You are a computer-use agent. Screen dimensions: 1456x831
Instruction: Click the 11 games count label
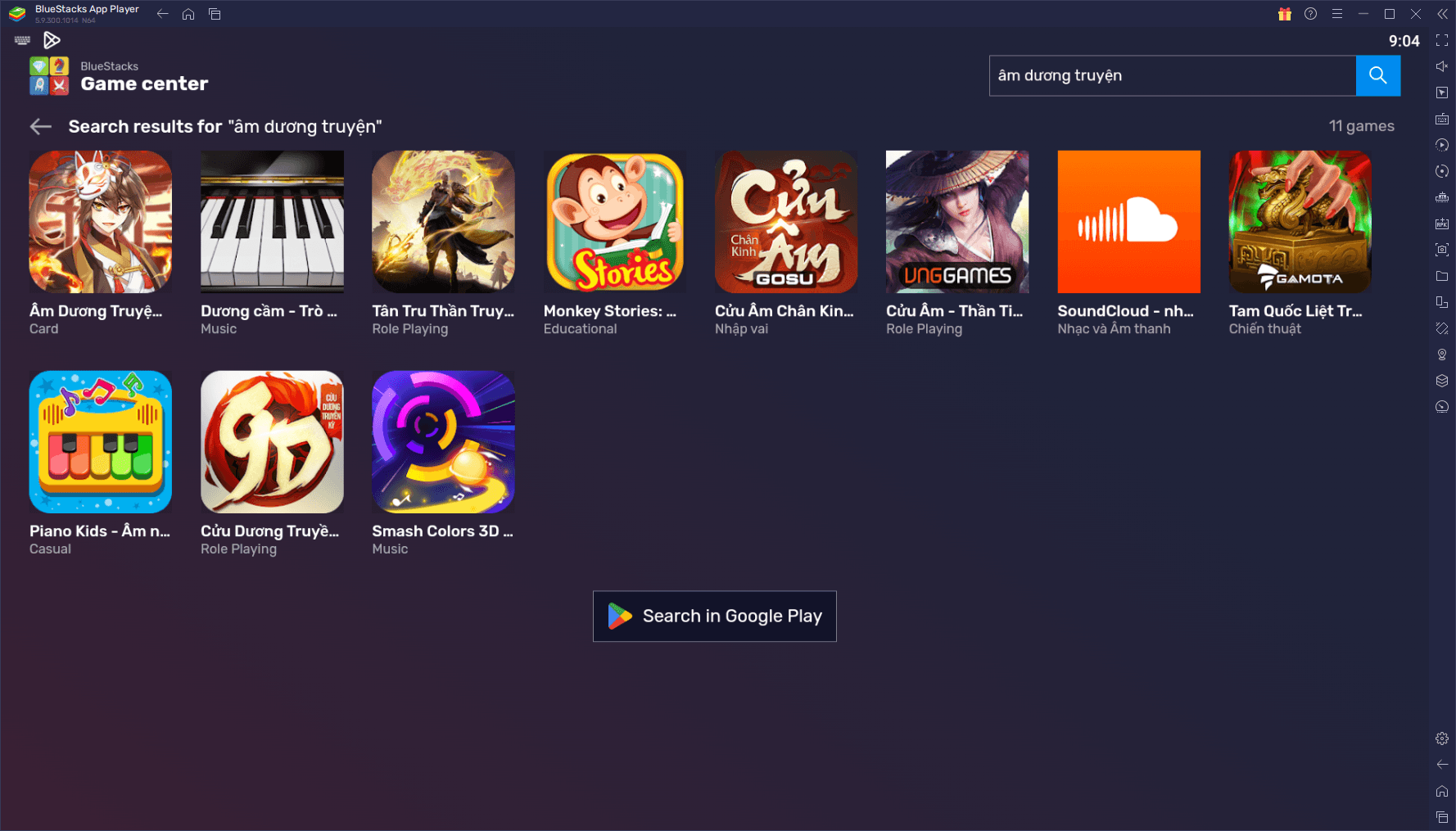1361,126
